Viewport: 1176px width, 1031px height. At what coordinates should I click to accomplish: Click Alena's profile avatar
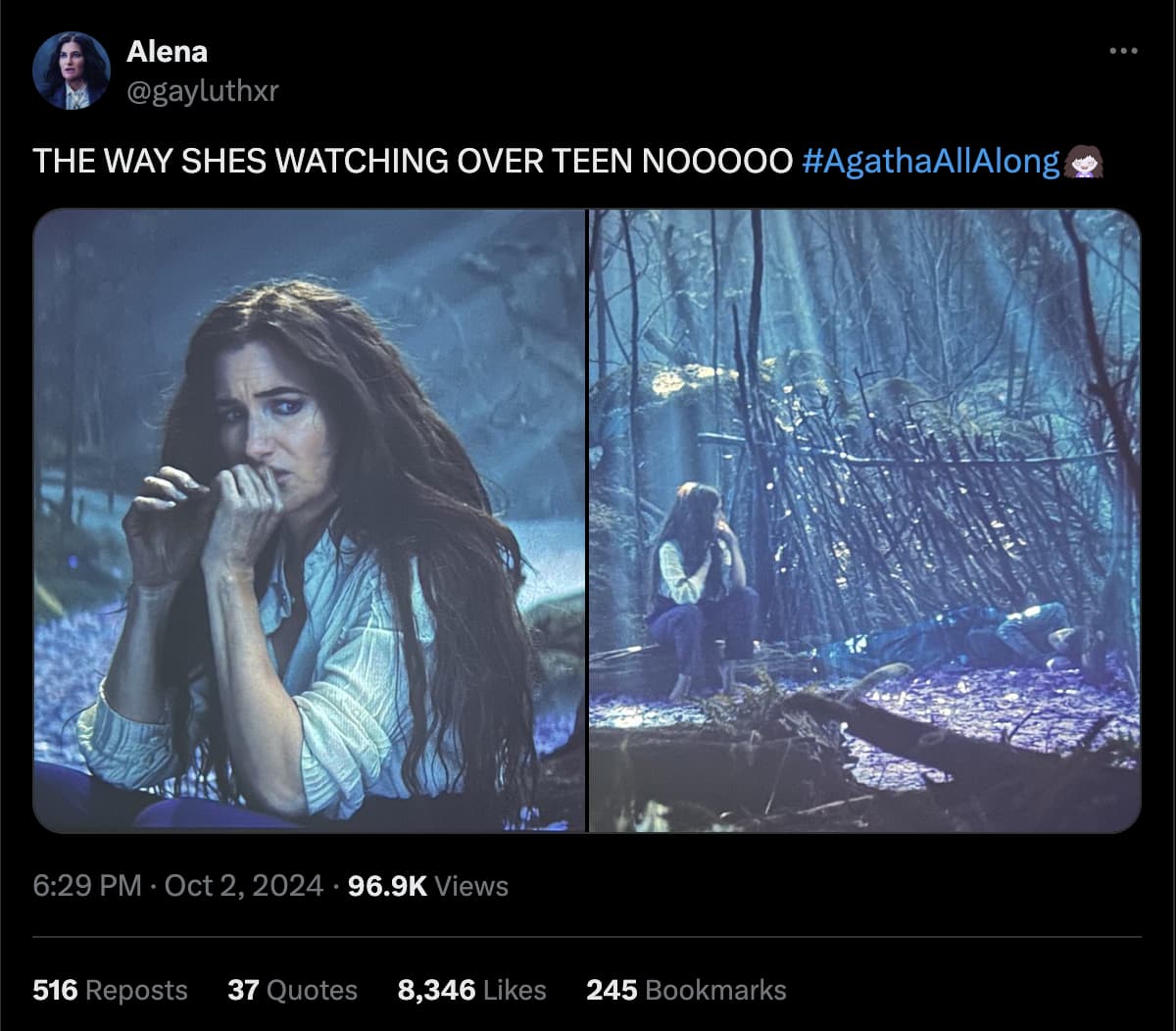click(73, 71)
